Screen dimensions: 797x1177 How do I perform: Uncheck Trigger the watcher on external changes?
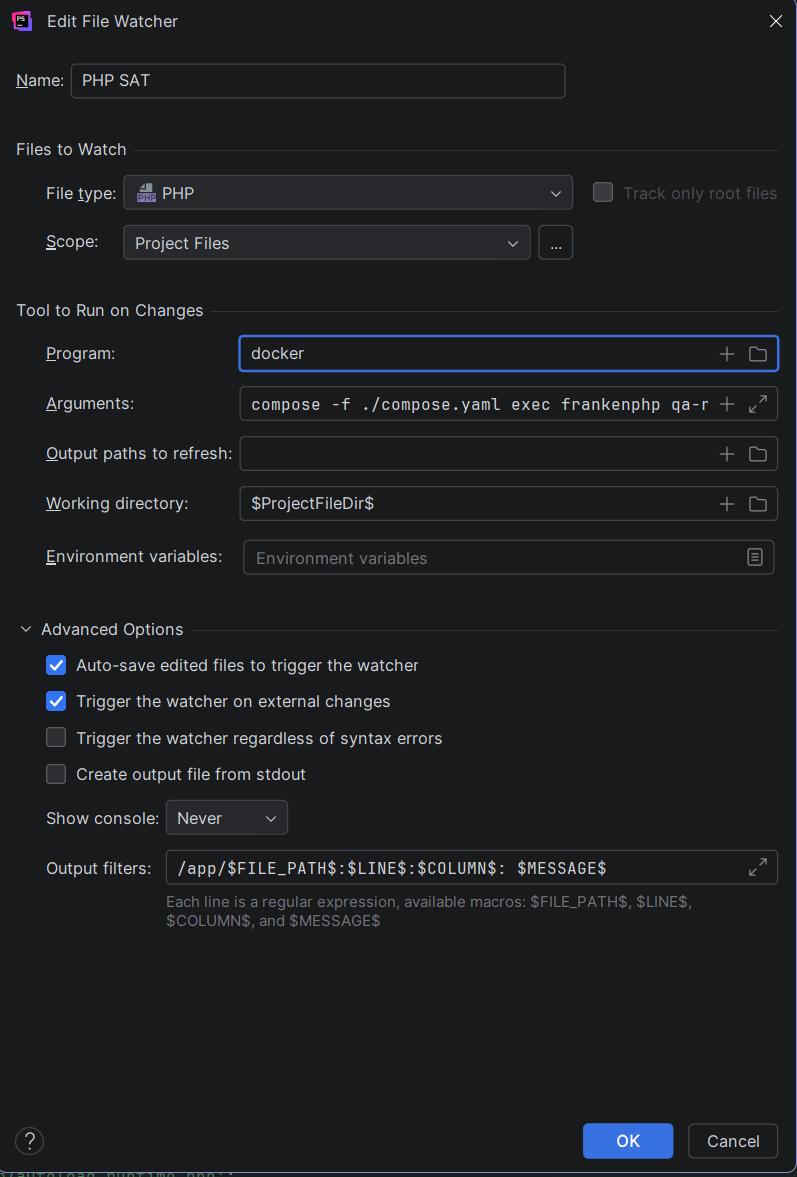pos(56,702)
